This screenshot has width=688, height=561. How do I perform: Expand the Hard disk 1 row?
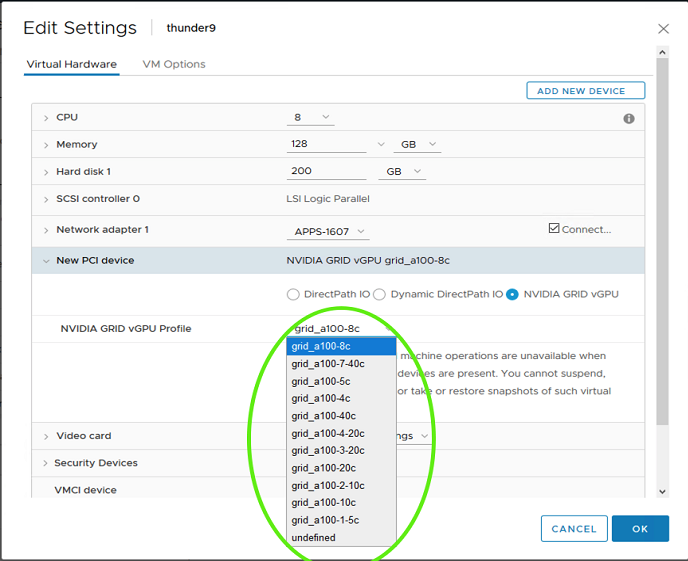pos(46,172)
